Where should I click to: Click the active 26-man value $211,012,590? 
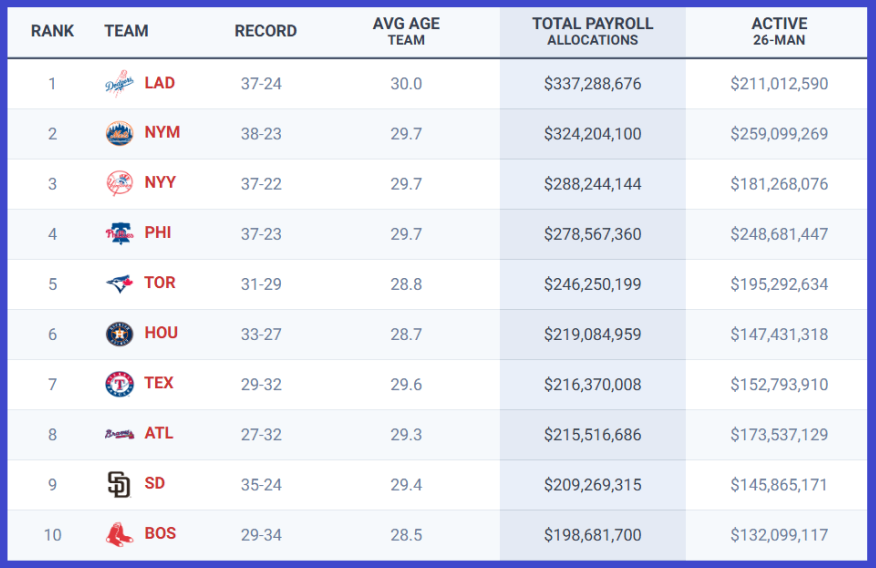click(x=779, y=84)
